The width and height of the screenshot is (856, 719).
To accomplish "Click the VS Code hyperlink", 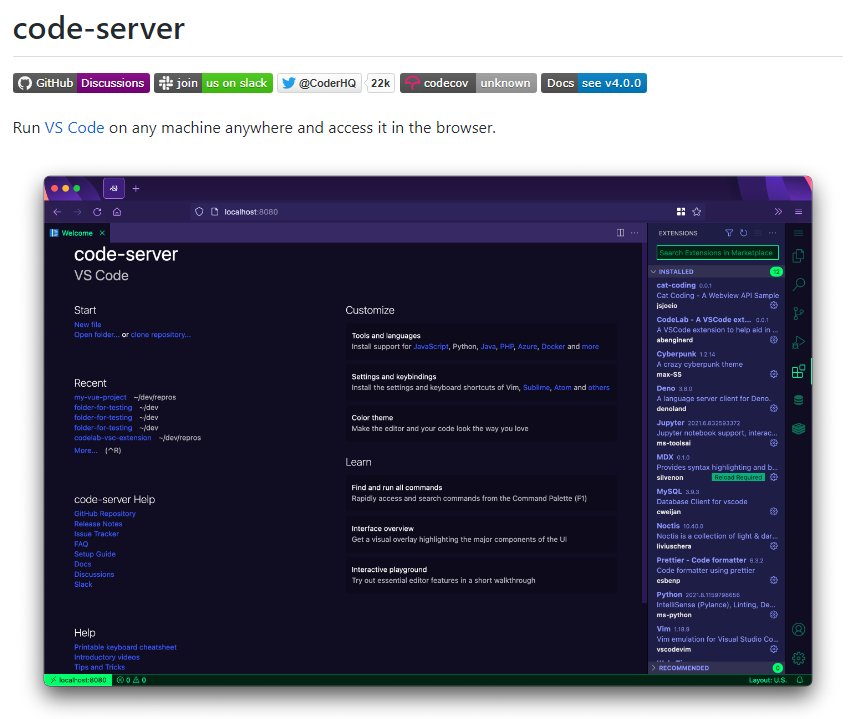I will tap(74, 128).
